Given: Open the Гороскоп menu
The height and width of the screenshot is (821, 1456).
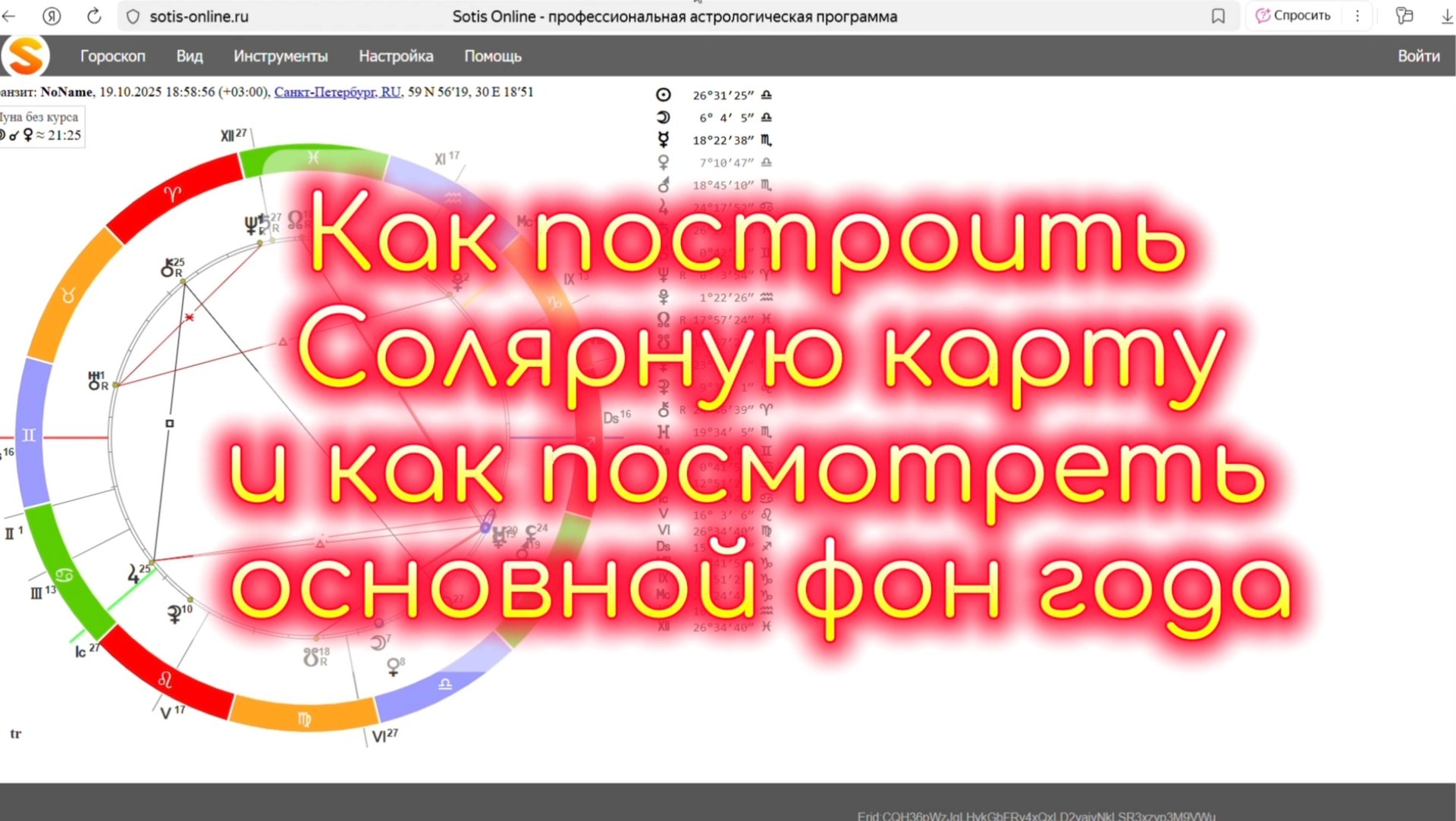Looking at the screenshot, I should (x=112, y=56).
